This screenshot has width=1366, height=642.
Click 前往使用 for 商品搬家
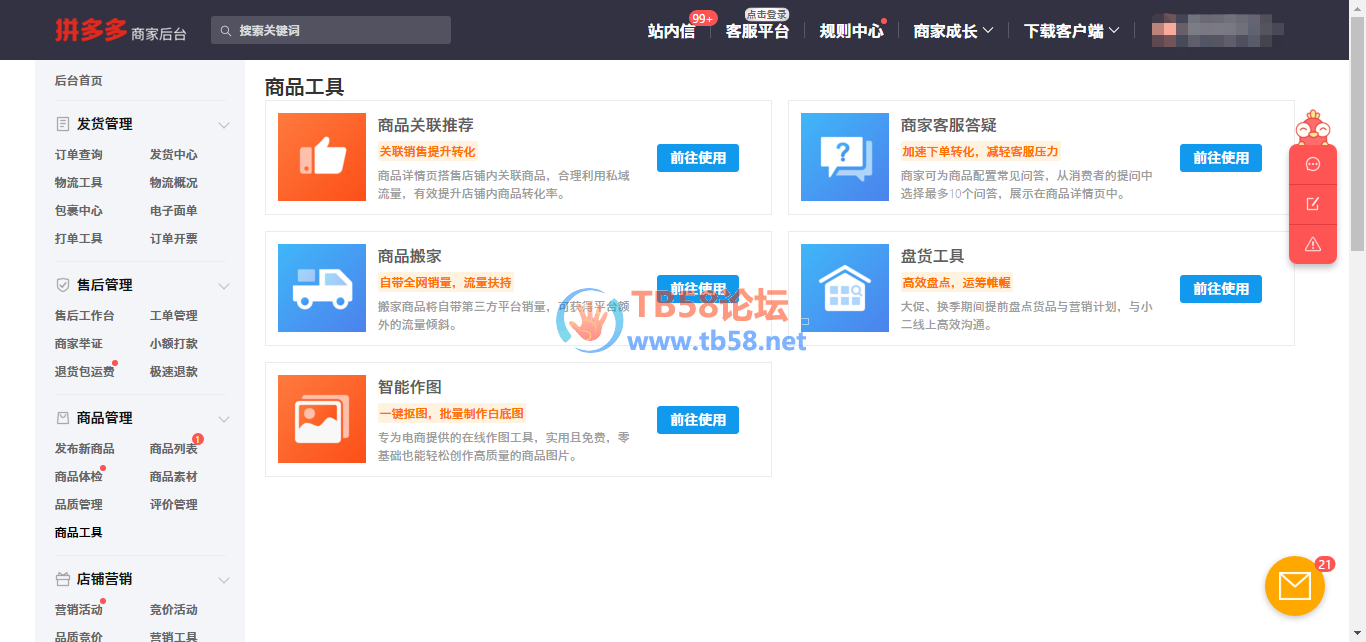tap(698, 289)
